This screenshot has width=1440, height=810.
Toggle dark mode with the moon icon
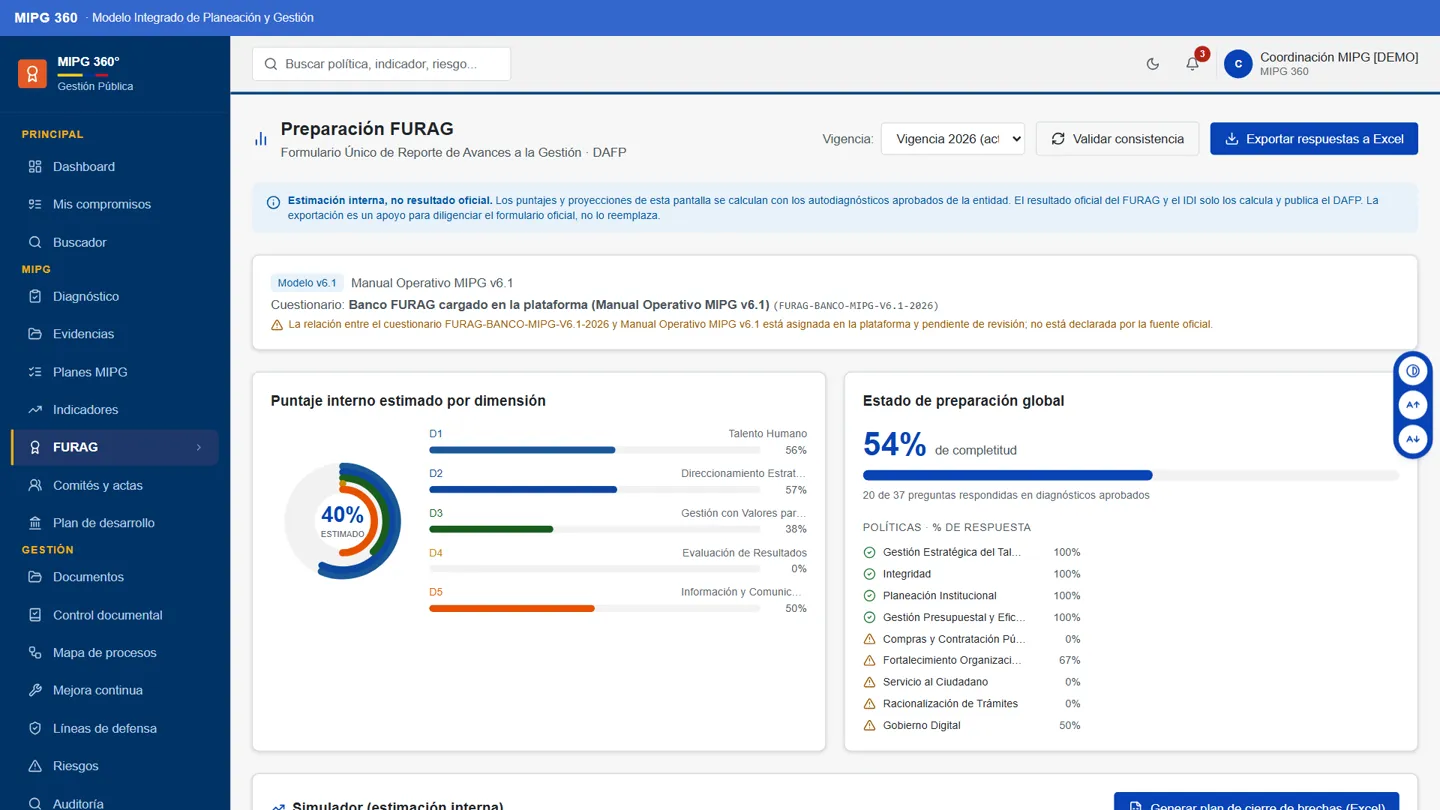1153,64
